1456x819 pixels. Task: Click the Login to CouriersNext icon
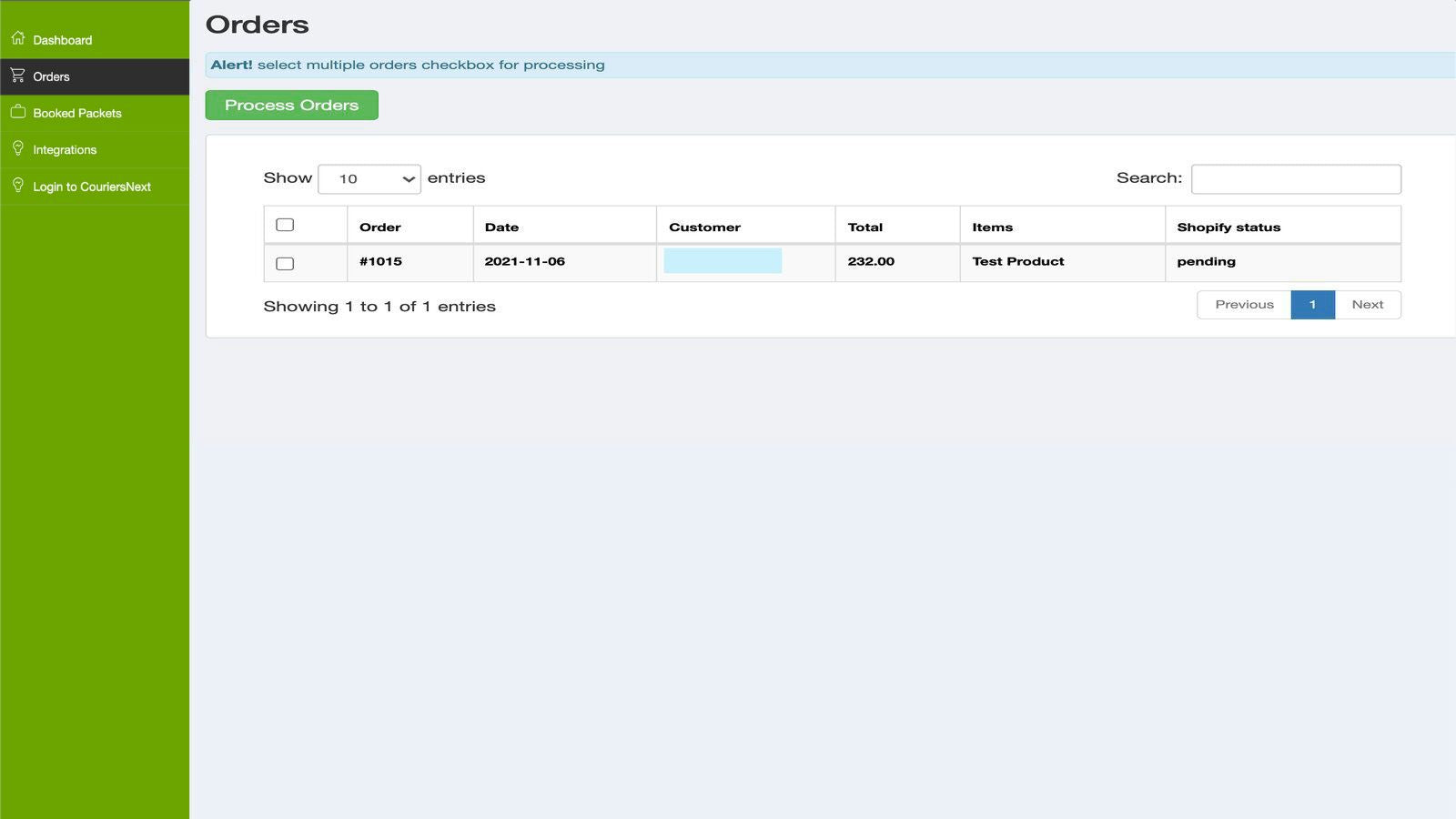coord(17,186)
